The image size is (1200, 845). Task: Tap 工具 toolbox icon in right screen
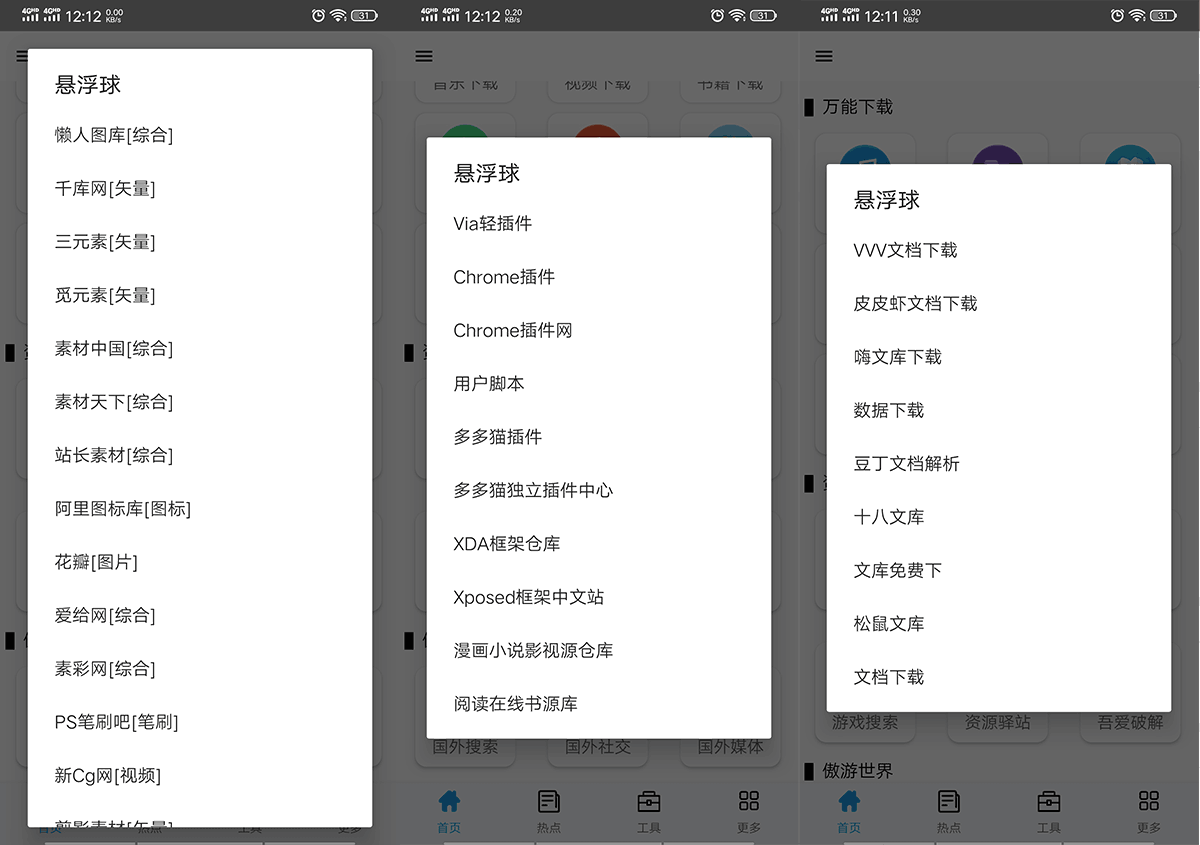point(1049,801)
